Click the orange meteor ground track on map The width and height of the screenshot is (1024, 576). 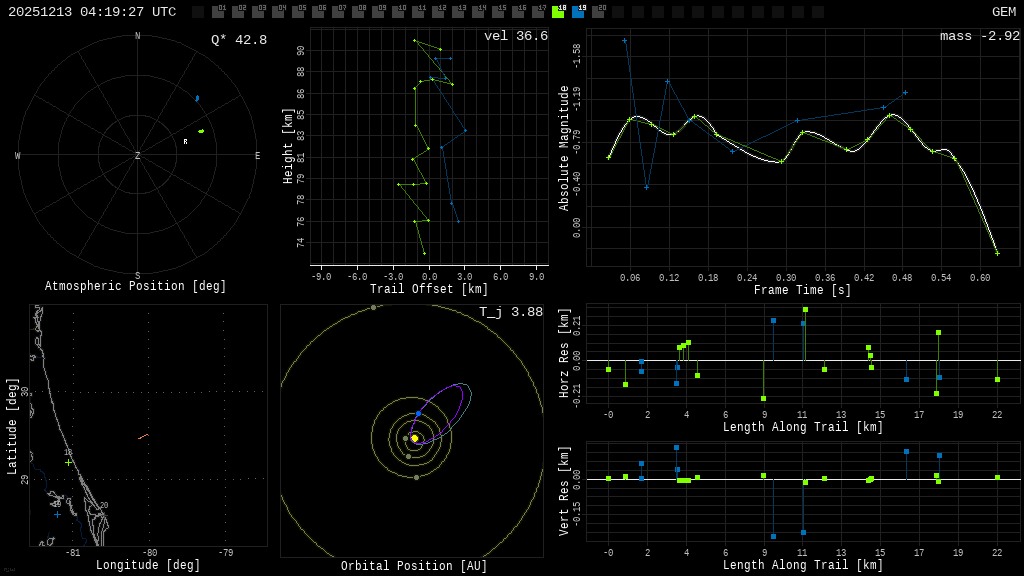tap(144, 436)
